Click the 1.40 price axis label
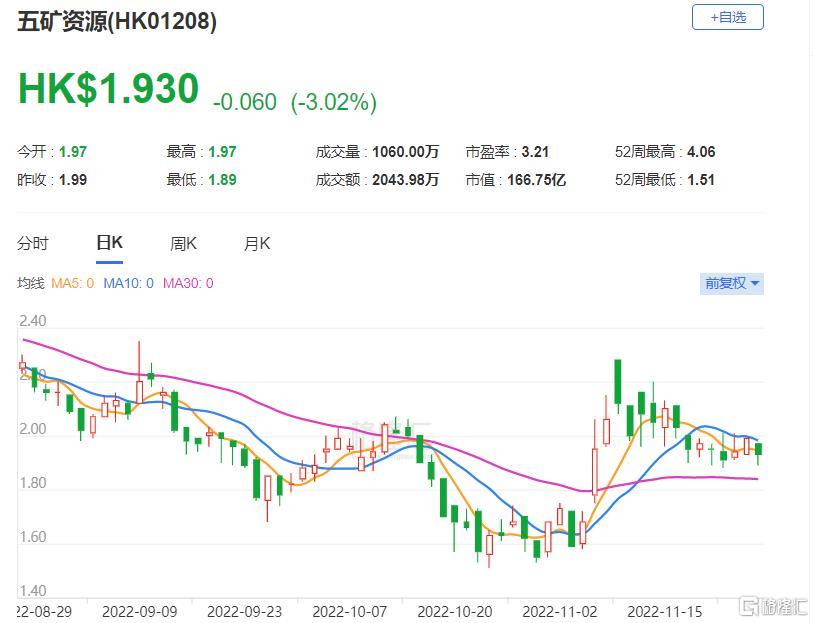The width and height of the screenshot is (814, 623). pos(33,591)
